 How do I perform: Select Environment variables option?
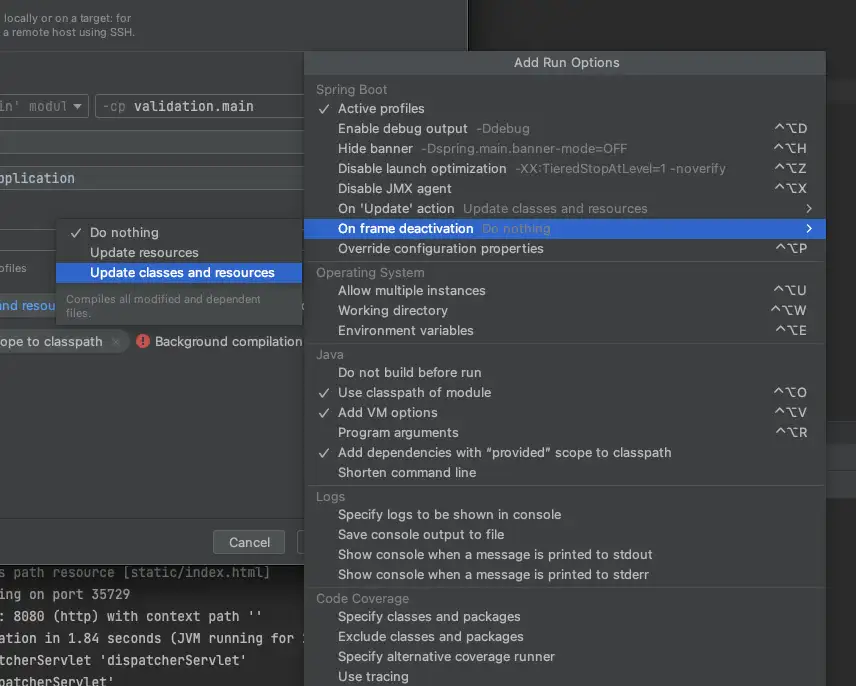(565, 330)
